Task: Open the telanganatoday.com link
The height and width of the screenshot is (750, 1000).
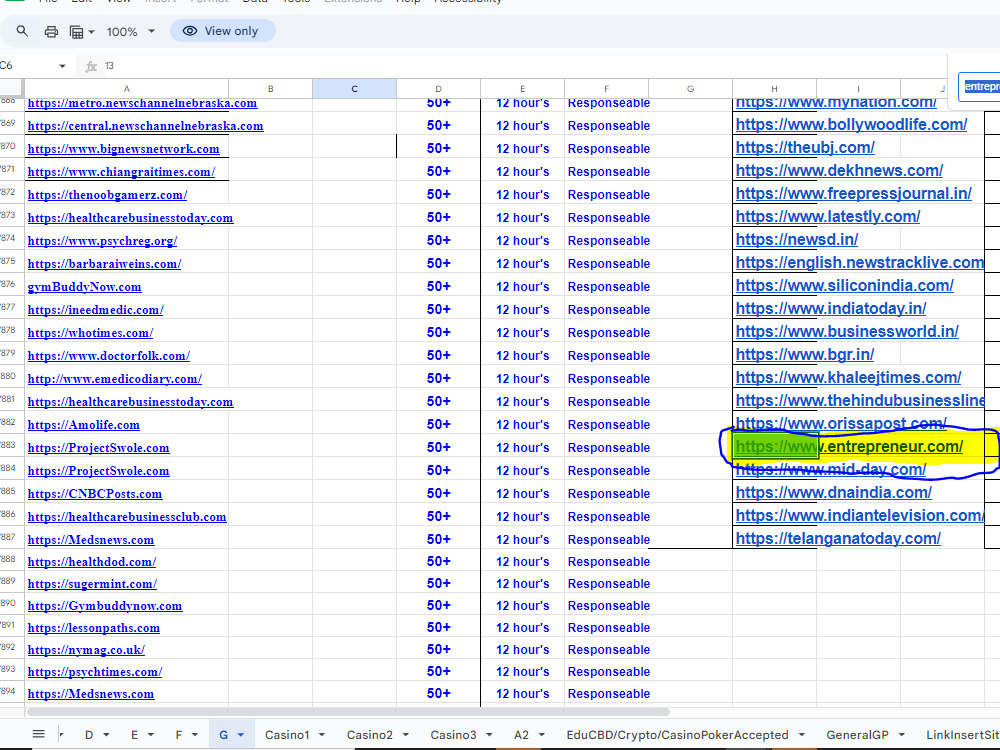Action: point(838,538)
